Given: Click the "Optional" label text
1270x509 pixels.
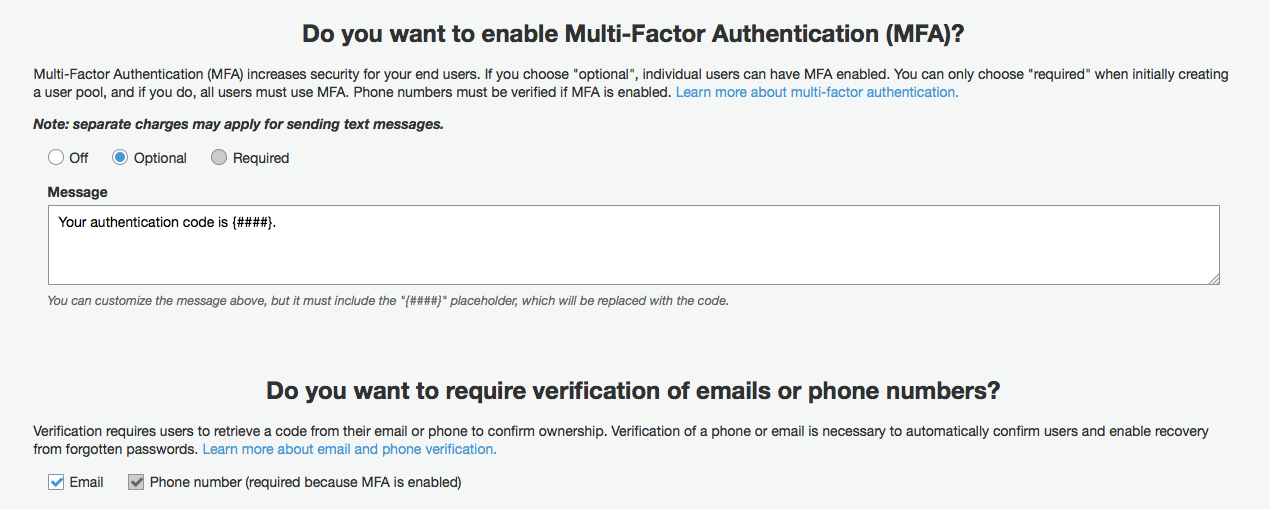Looking at the screenshot, I should tap(160, 158).
